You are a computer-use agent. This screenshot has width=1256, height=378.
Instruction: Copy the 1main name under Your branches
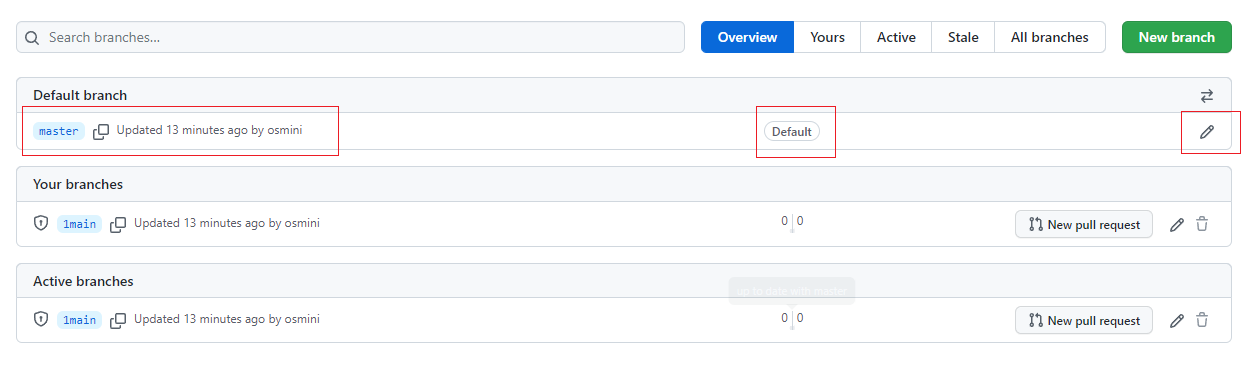(x=118, y=224)
